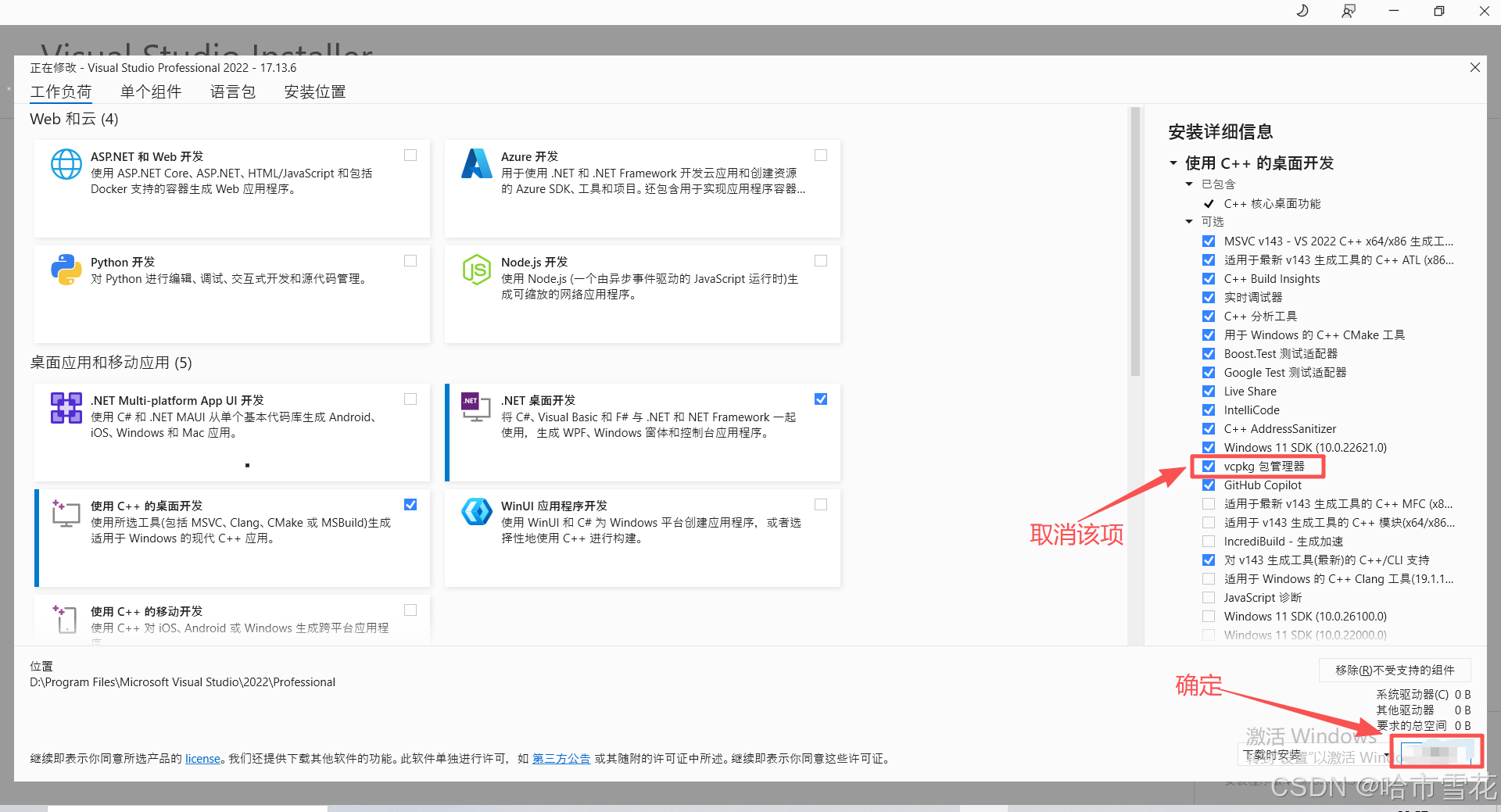Image resolution: width=1501 pixels, height=812 pixels.
Task: Uncheck Google Test 测试适配器 component
Action: [1209, 373]
